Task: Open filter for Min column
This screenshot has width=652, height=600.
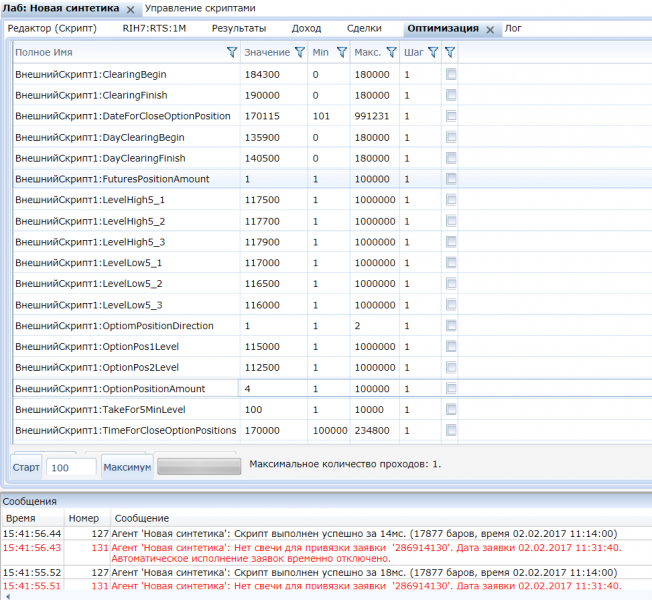Action: (340, 52)
